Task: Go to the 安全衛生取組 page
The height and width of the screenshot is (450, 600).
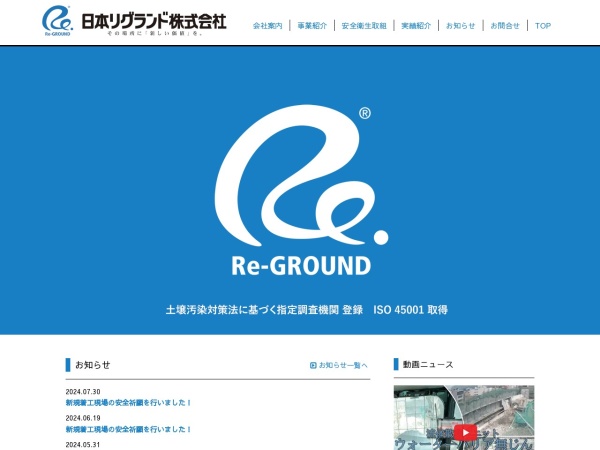Action: click(x=364, y=26)
